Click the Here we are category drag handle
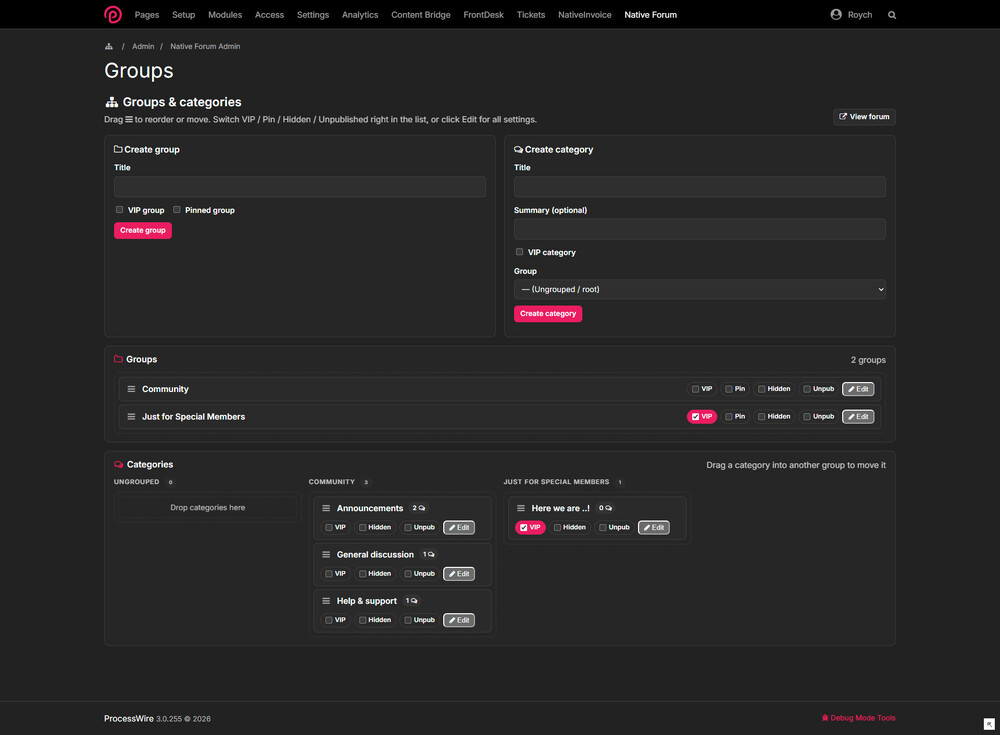 click(520, 508)
